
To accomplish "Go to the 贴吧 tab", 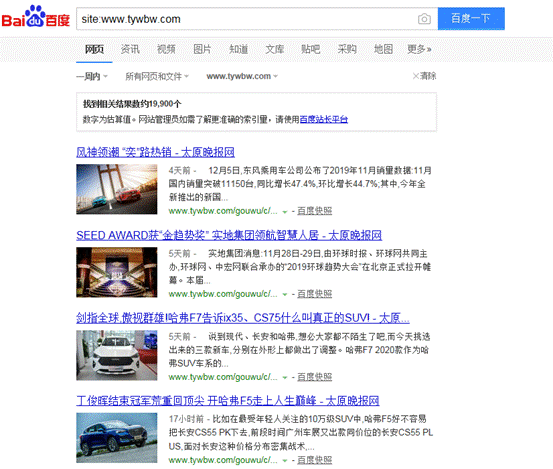I will click(311, 49).
